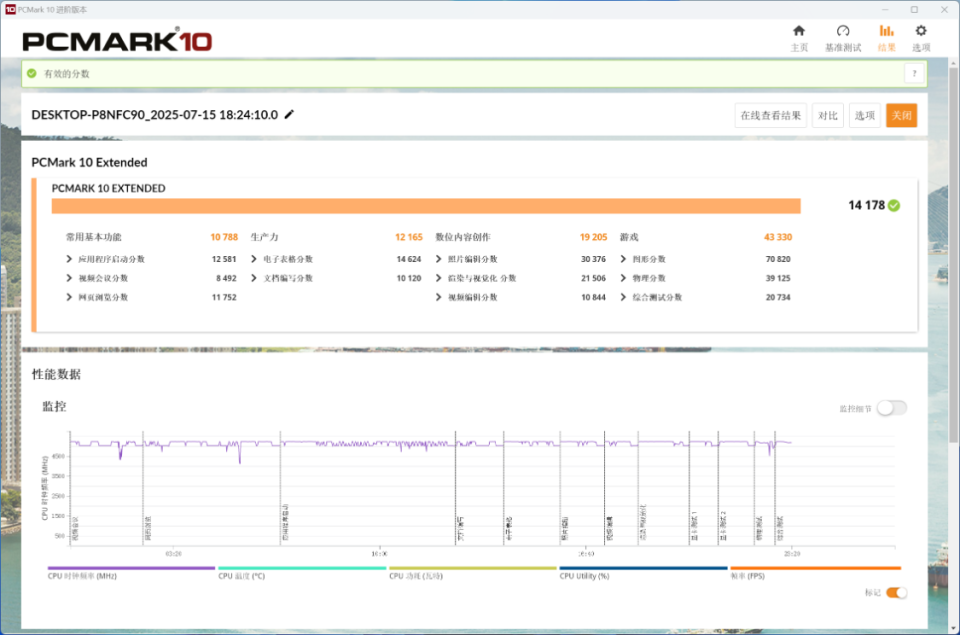
Task: Expand the 渲染与视觉化分数 row
Action: click(x=438, y=278)
